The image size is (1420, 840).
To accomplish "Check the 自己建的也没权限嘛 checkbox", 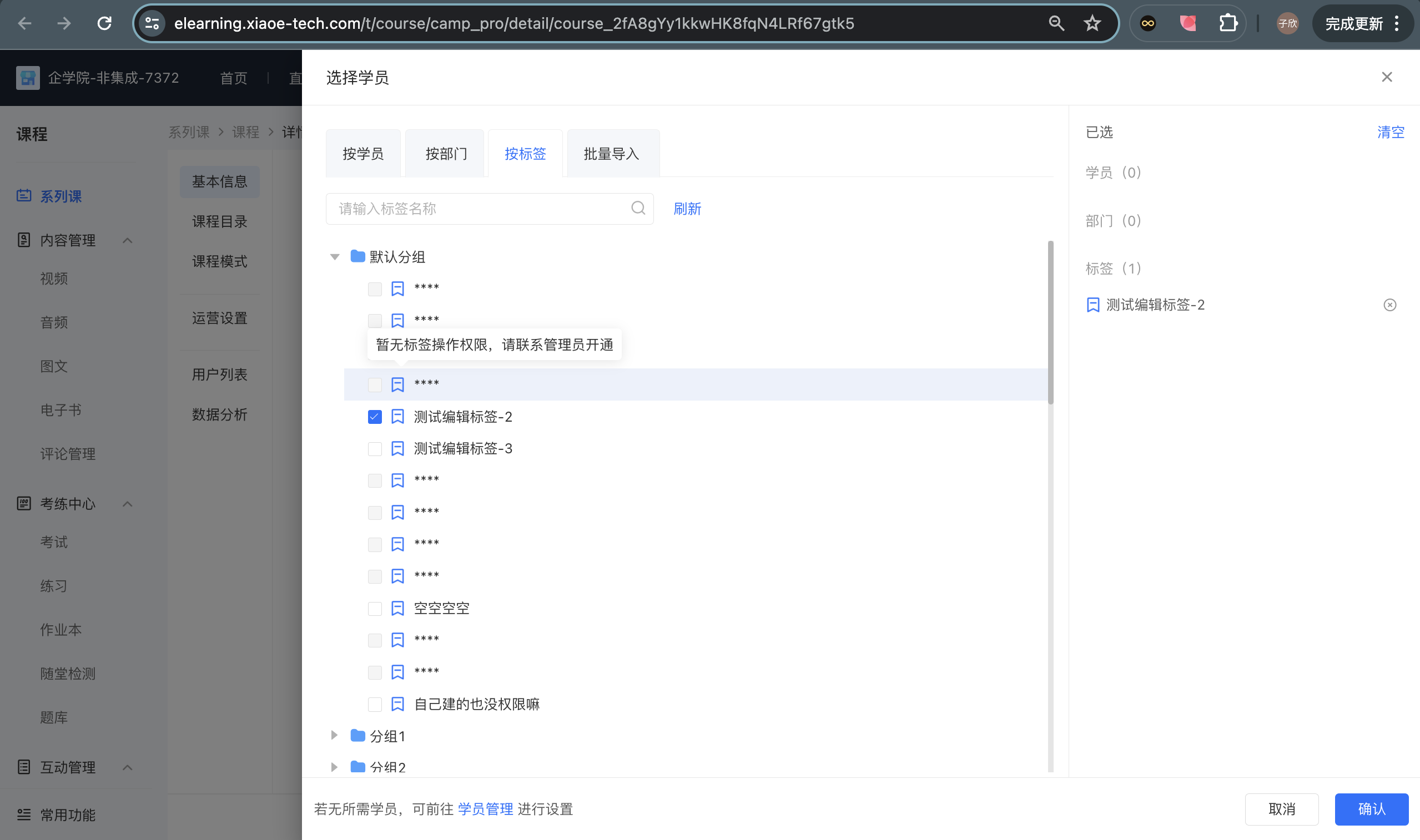I will 374,704.
